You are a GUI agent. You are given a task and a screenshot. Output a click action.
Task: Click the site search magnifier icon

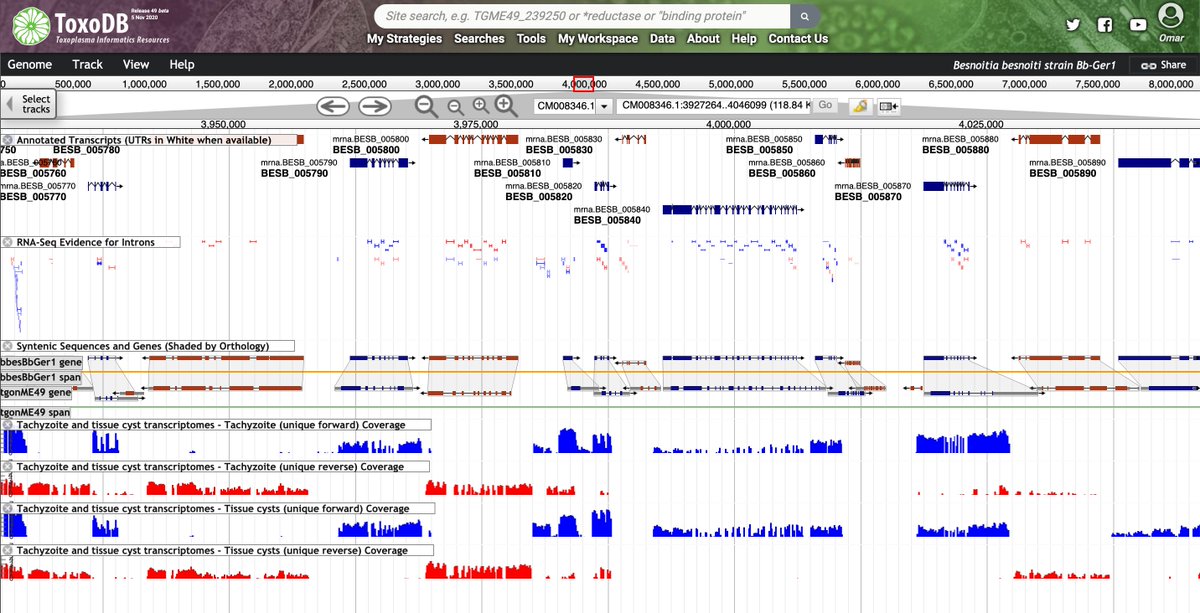tap(804, 16)
